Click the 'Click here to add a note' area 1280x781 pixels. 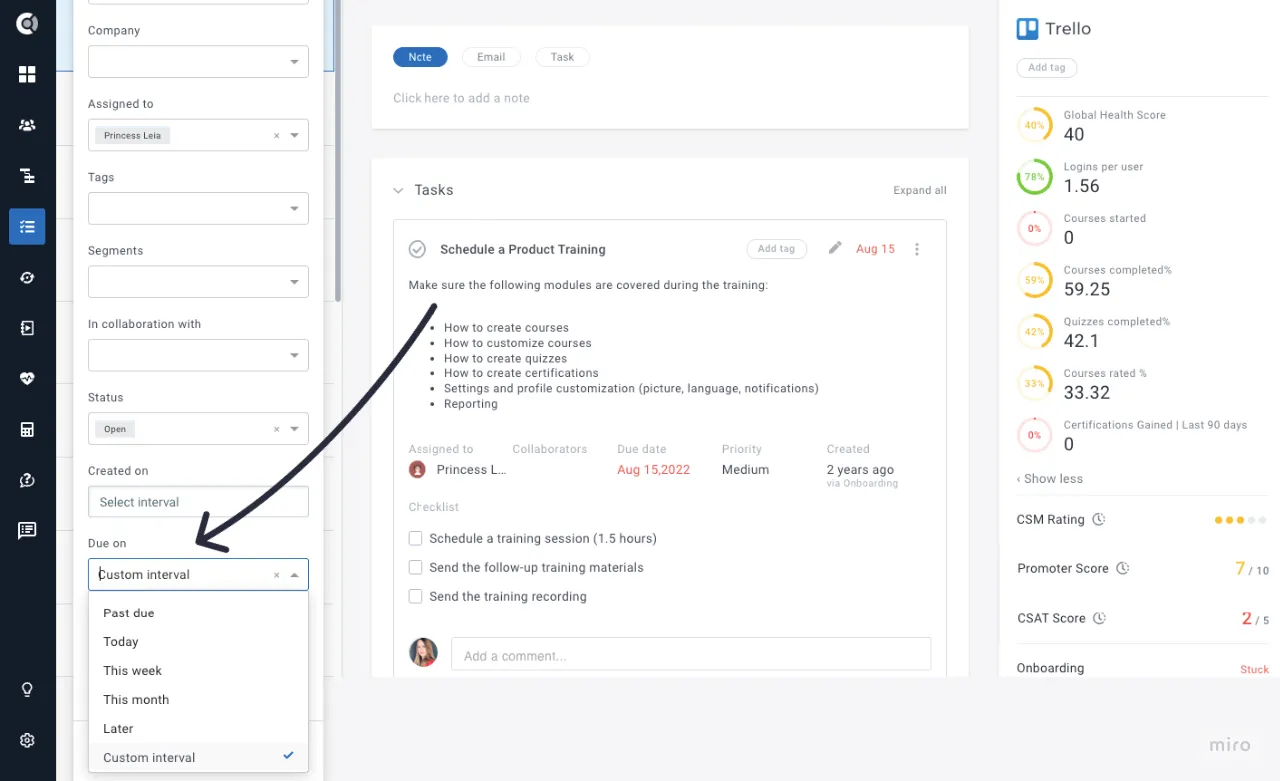461,98
